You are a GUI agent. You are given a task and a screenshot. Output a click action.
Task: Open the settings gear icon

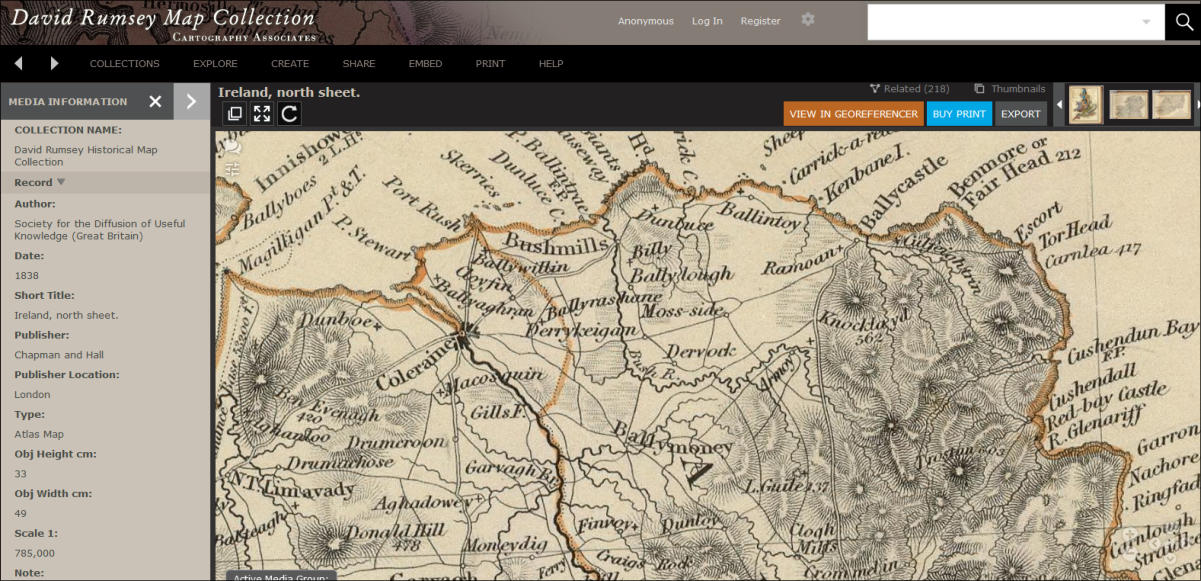808,20
